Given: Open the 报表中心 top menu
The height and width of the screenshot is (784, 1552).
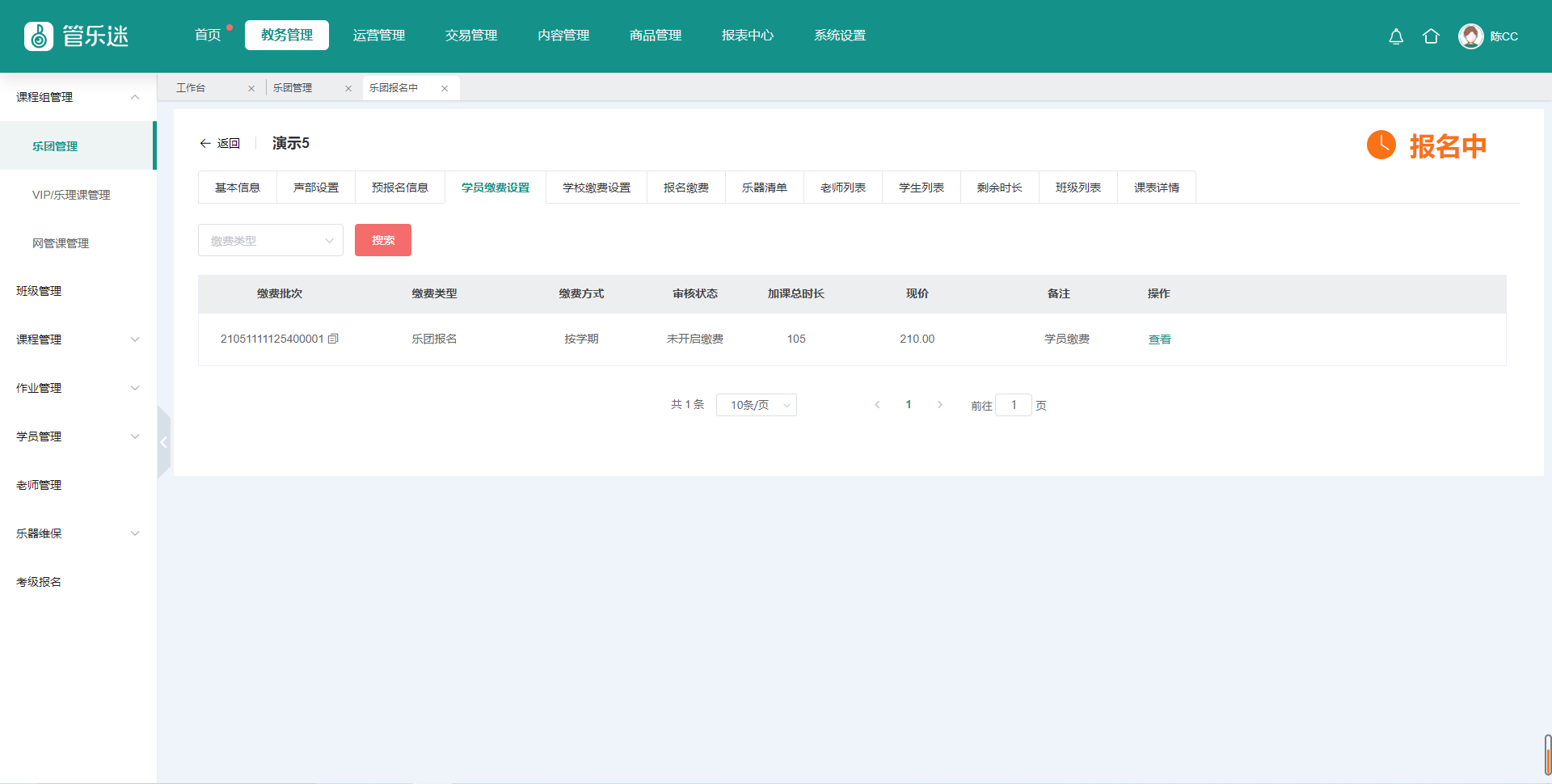Looking at the screenshot, I should (x=747, y=36).
